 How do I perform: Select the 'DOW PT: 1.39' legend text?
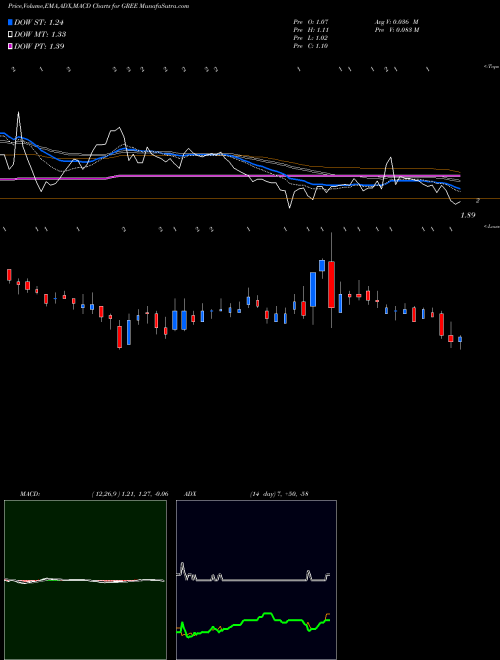(x=39, y=46)
